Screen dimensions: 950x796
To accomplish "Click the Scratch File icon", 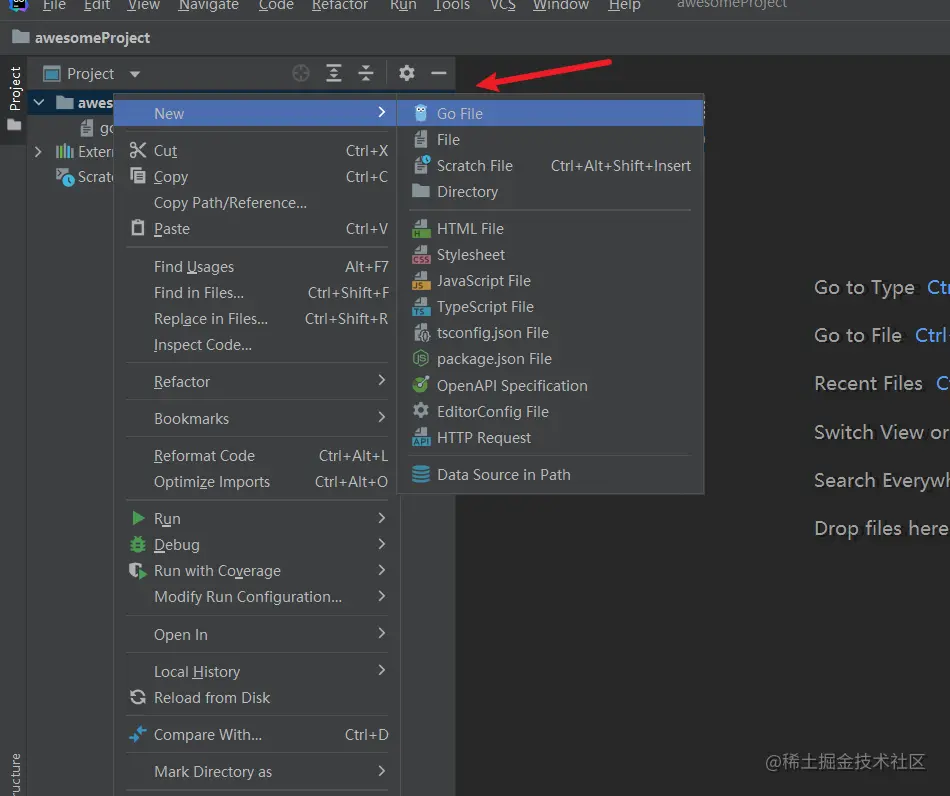I will [421, 165].
